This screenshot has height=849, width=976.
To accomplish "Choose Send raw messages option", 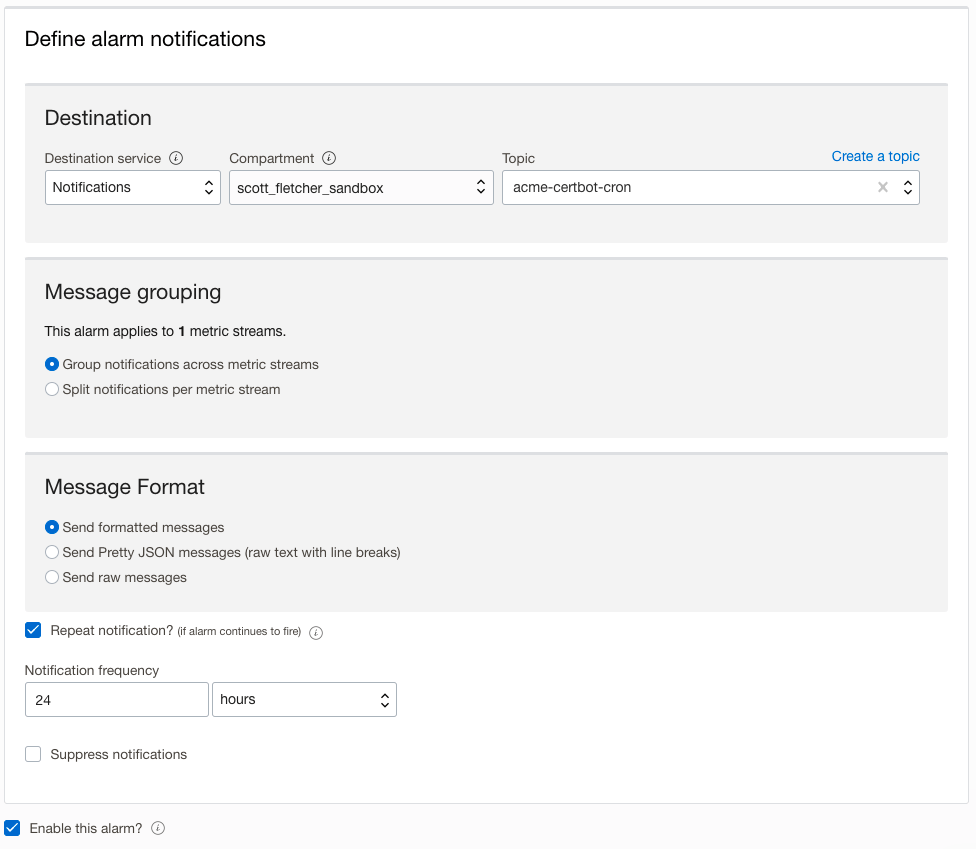I will [x=52, y=577].
